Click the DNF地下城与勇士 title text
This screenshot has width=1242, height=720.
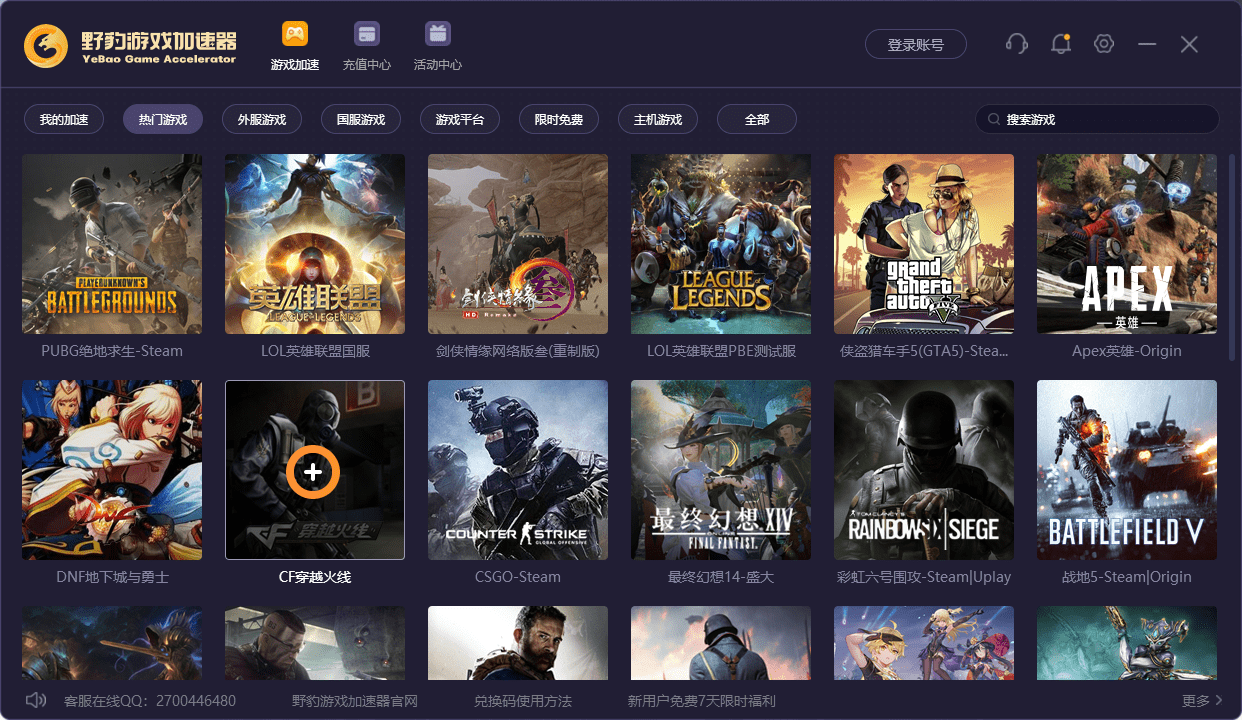[112, 577]
